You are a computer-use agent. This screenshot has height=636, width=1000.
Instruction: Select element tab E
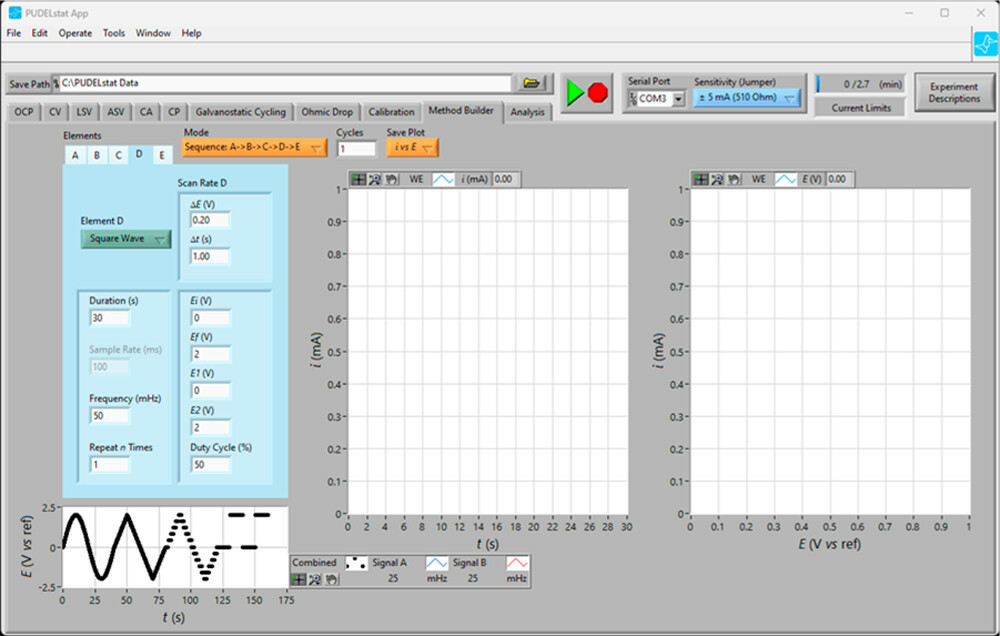[x=162, y=155]
